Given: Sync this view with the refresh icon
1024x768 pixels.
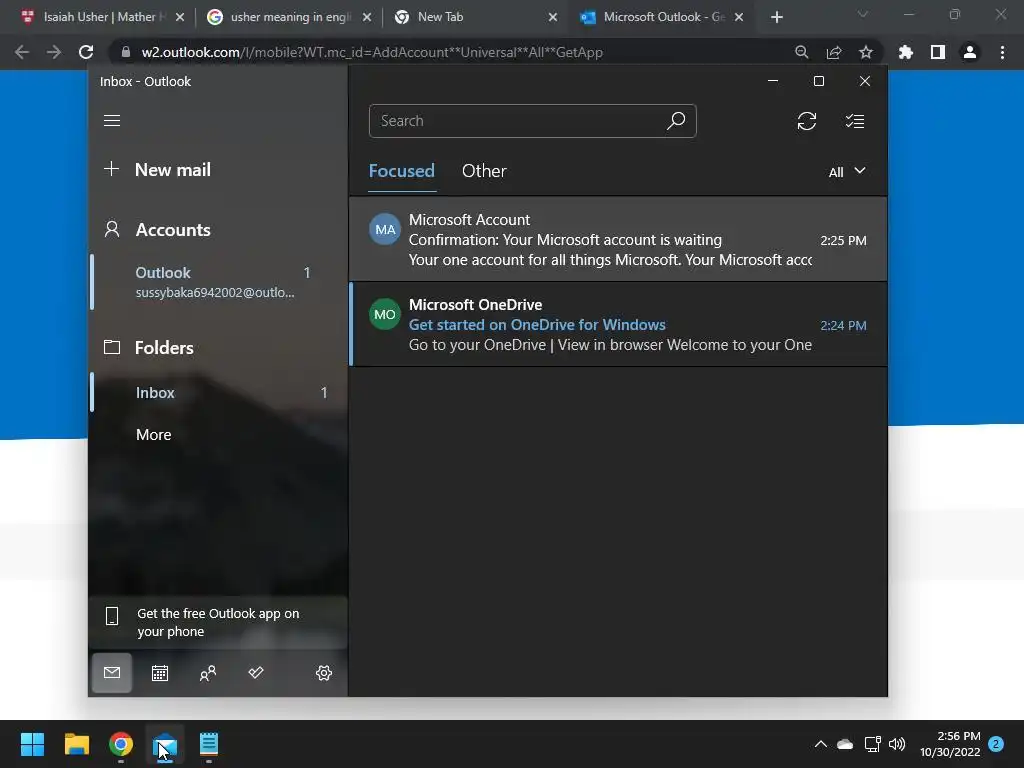Looking at the screenshot, I should coord(807,121).
